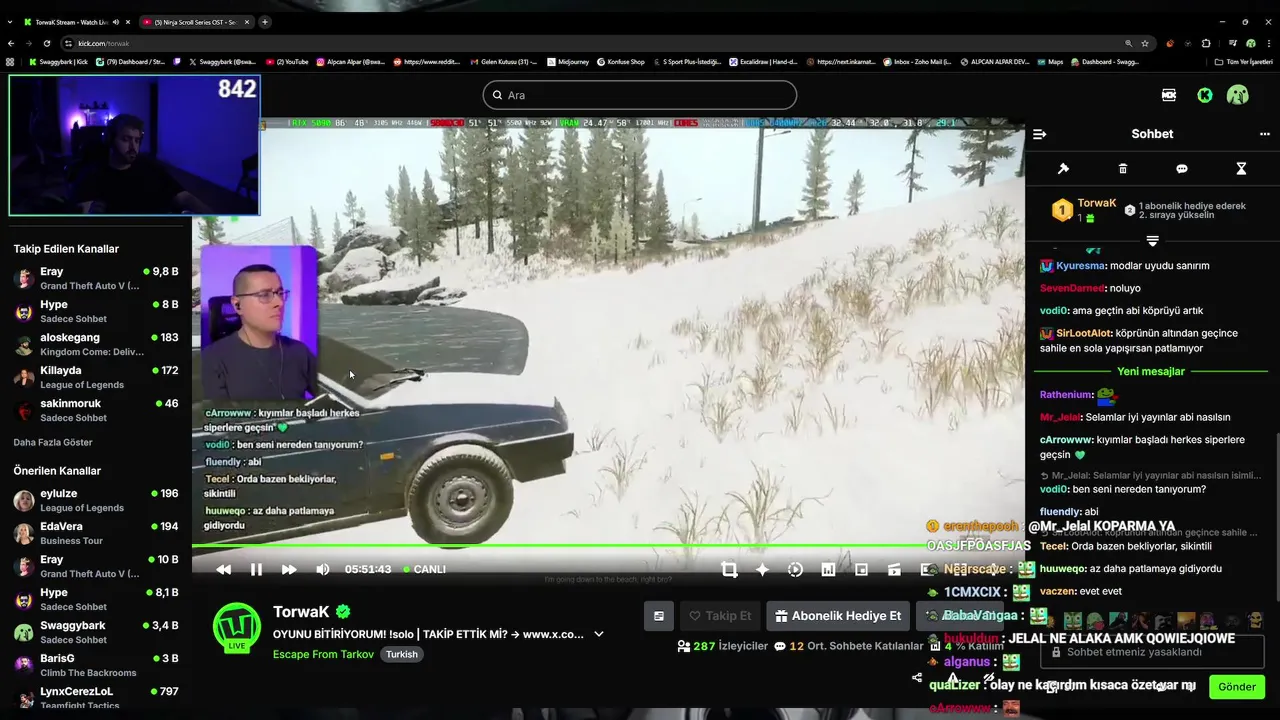Screen dimensions: 1280x720
Task: Open the EdaVera Business Tour channel
Action: pos(96,533)
